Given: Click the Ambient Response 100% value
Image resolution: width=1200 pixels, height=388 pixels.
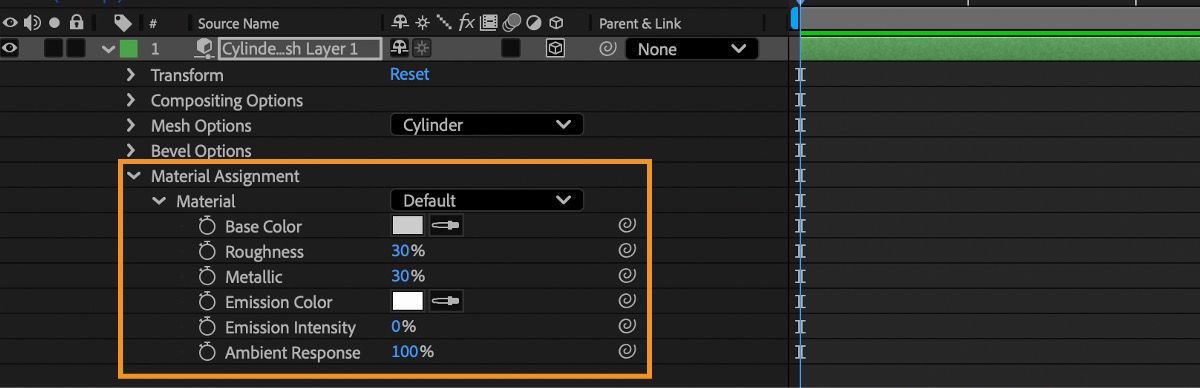Looking at the screenshot, I should pyautogui.click(x=412, y=352).
